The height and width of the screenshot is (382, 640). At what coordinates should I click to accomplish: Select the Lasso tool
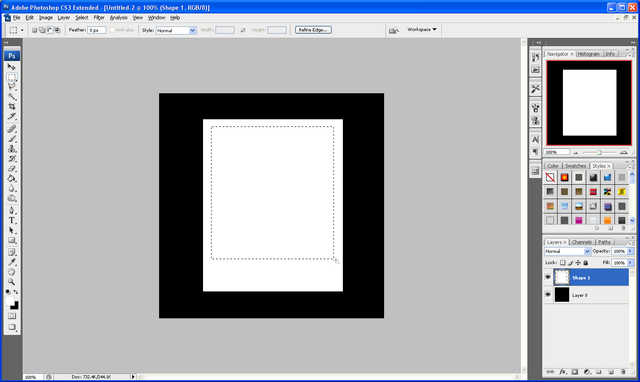(x=12, y=87)
